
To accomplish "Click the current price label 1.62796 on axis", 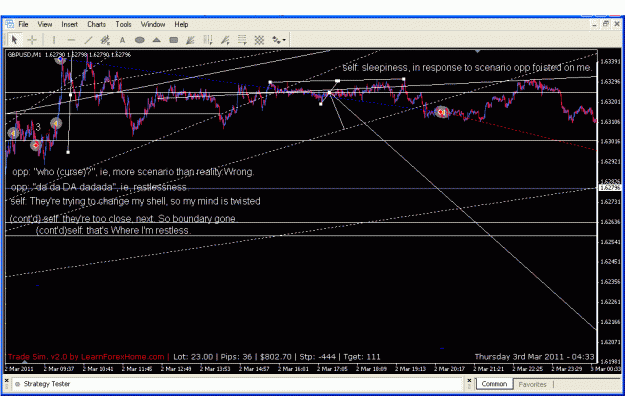I will (x=609, y=188).
